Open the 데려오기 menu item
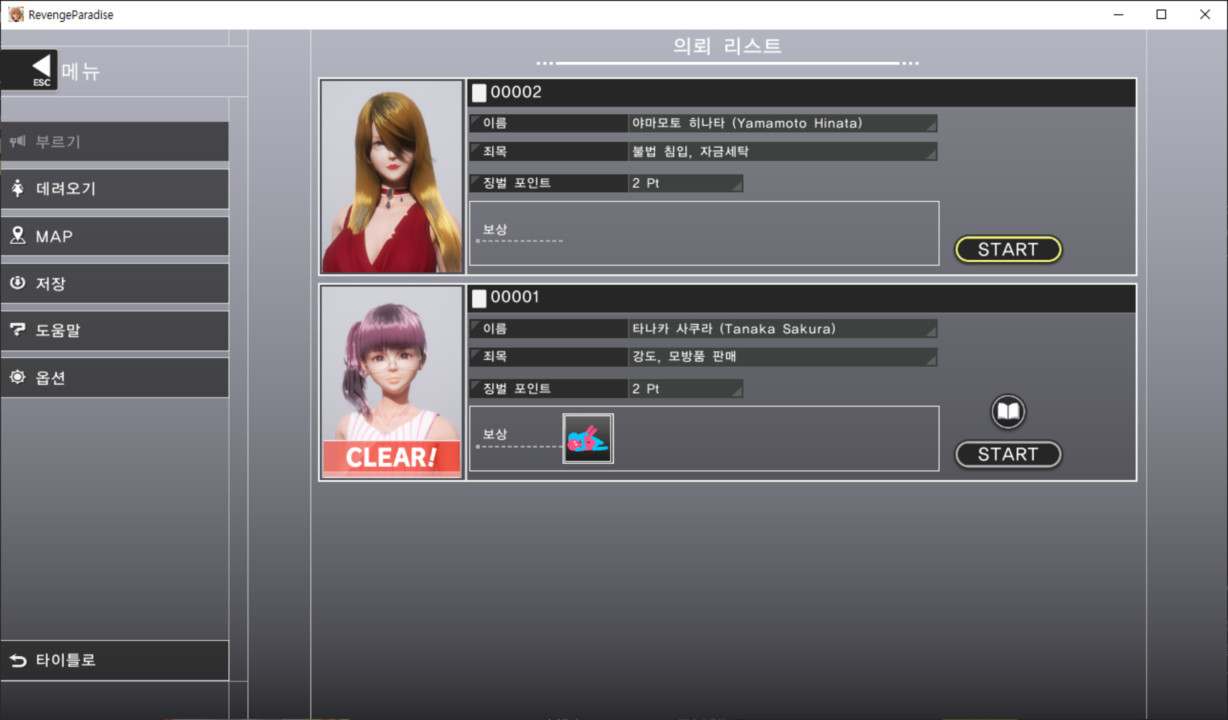The image size is (1228, 720). pyautogui.click(x=114, y=189)
